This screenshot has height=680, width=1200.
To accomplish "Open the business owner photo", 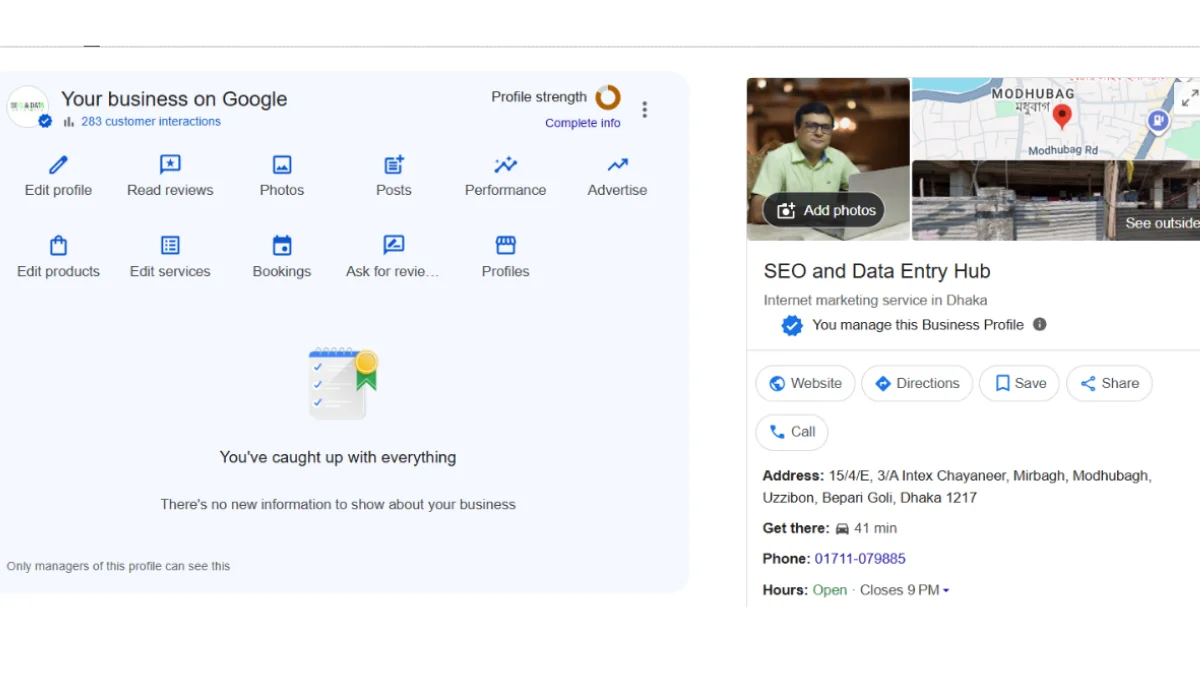I will click(x=828, y=159).
